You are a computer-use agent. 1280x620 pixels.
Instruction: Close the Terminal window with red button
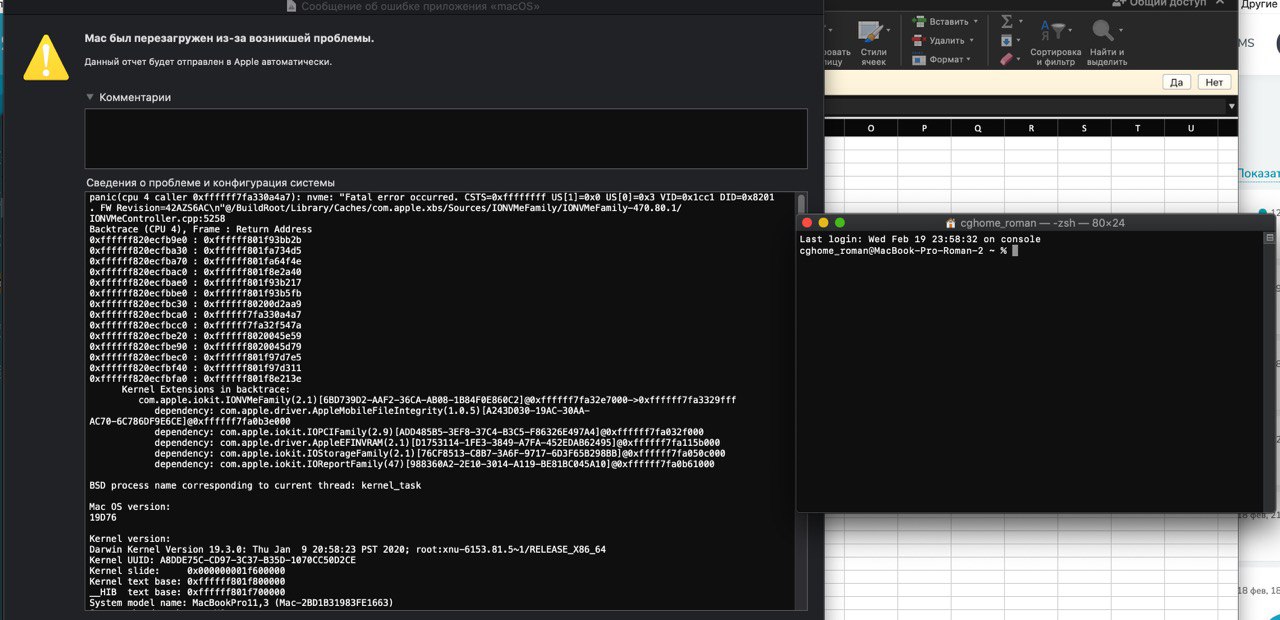click(808, 223)
